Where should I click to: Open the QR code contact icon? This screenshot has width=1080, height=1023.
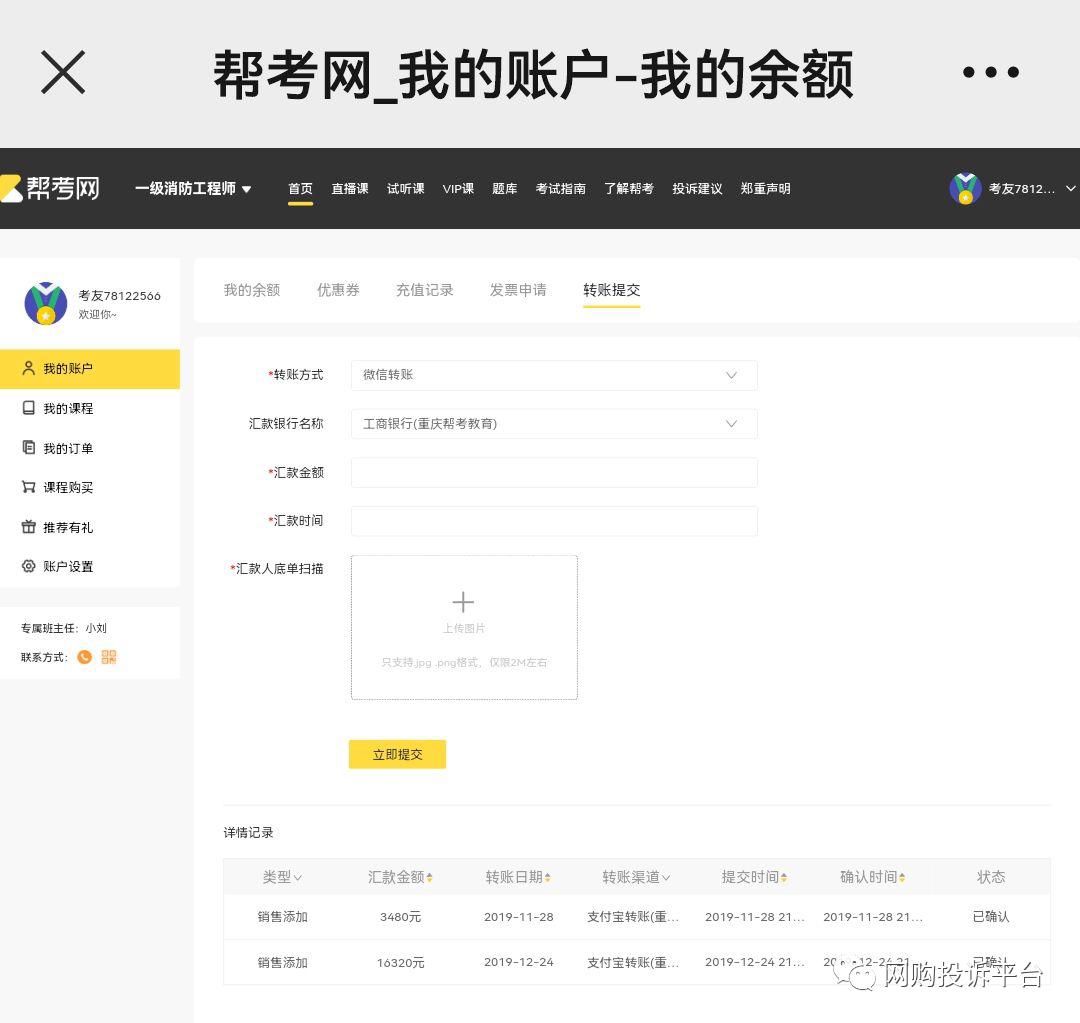108,657
